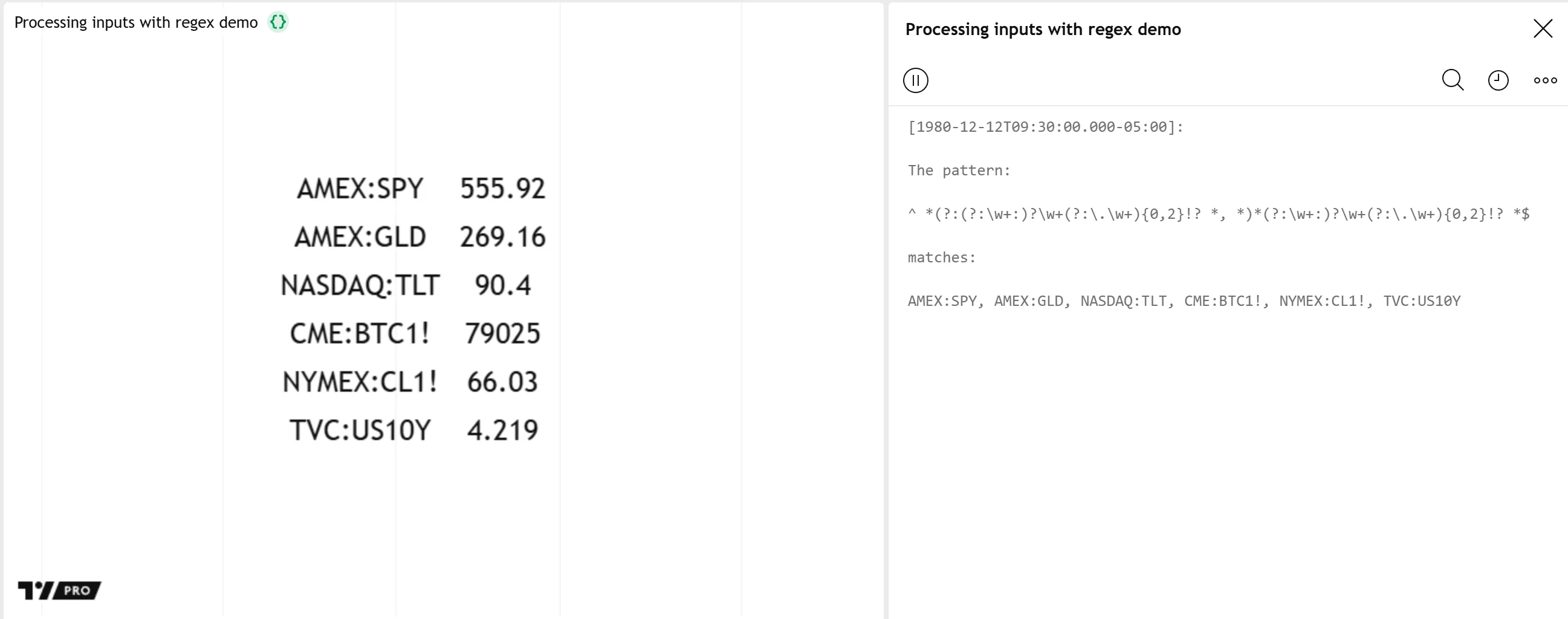Click the TradingView PRO logo
Viewport: 1568px width, 619px height.
[x=59, y=590]
